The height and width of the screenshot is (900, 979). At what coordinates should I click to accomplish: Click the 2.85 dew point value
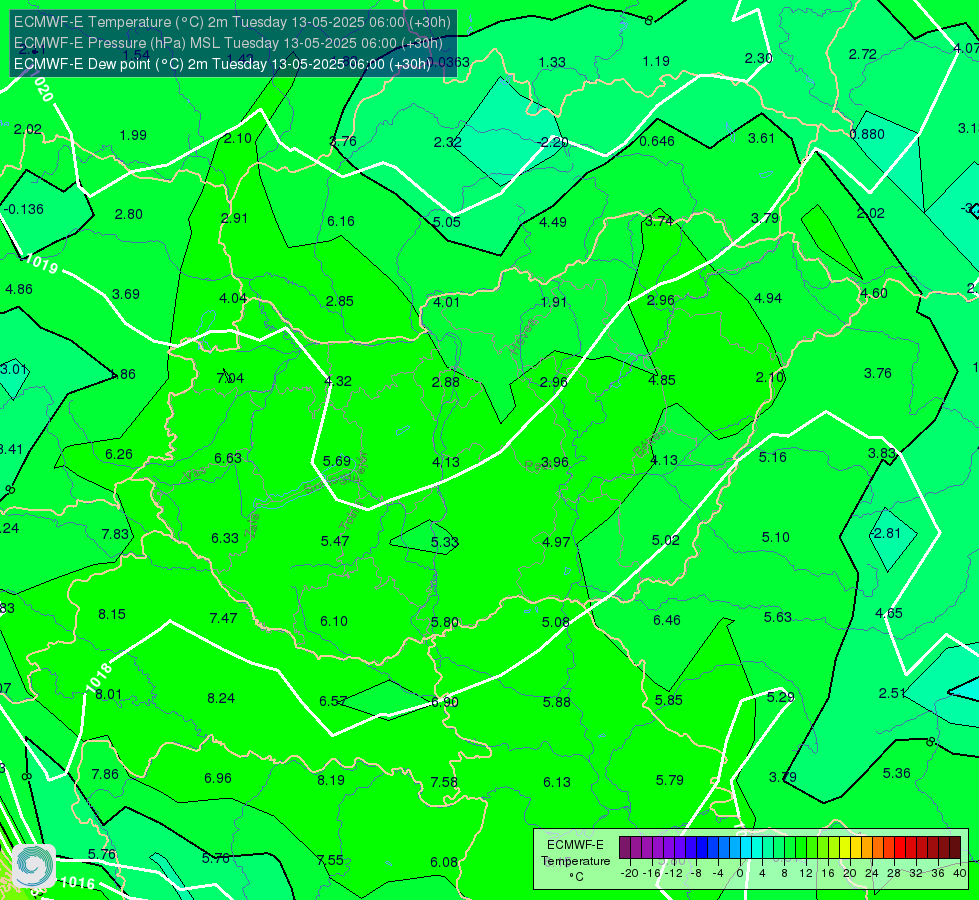click(340, 302)
